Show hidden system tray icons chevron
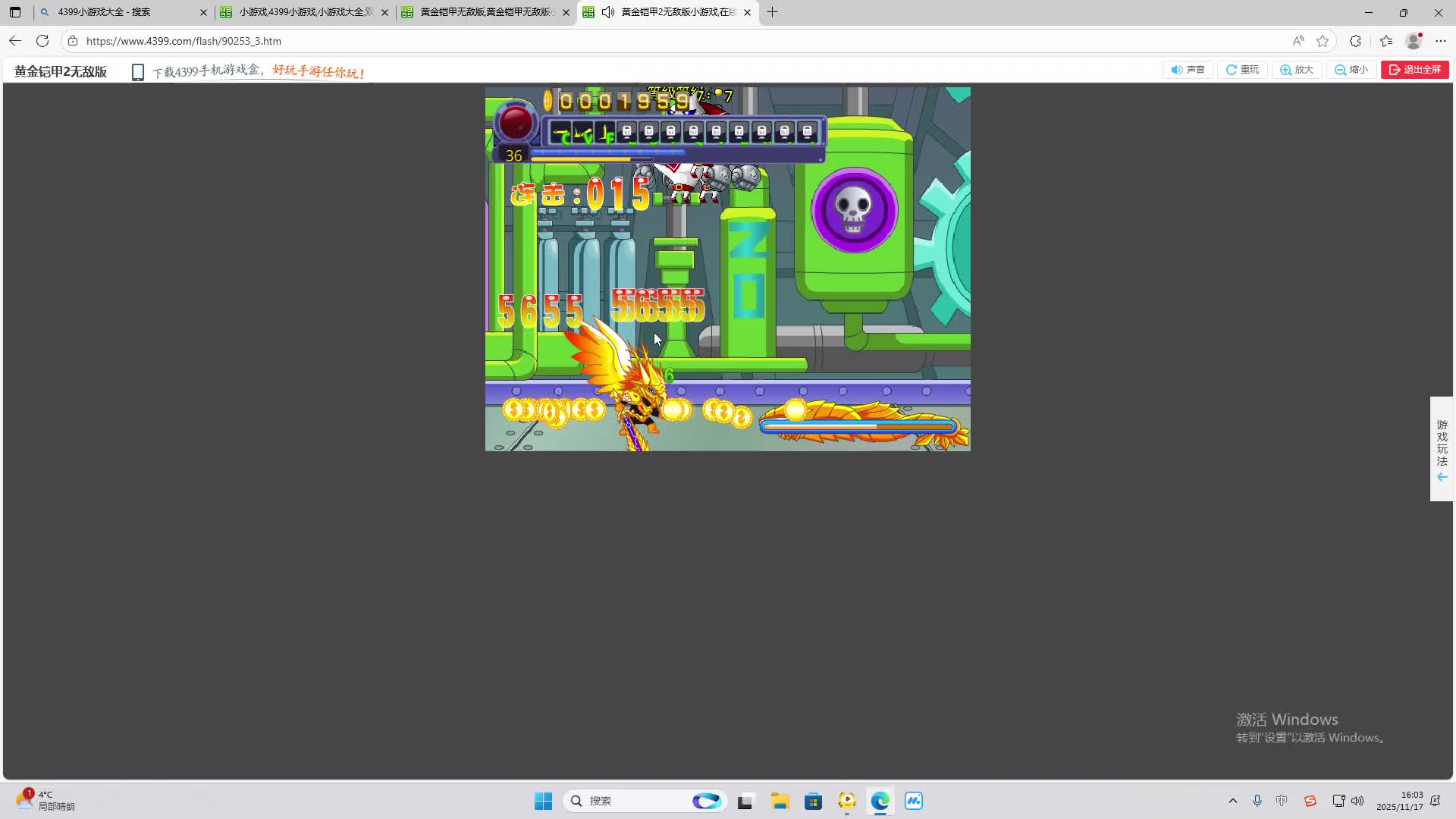 pos(1232,801)
